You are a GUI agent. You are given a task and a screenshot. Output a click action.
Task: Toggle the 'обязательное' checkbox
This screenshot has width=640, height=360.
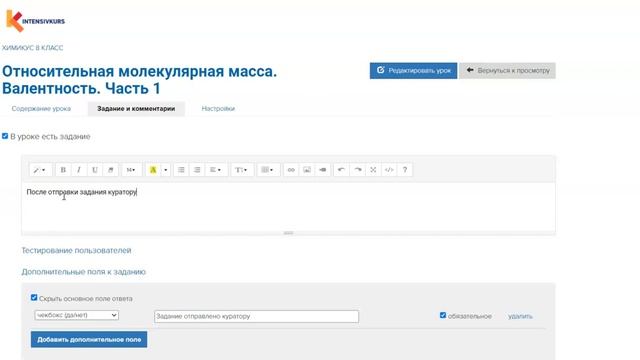pos(443,315)
